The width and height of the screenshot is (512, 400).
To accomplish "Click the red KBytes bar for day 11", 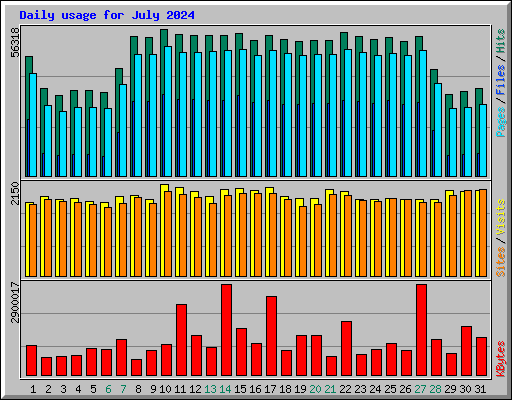I will [181, 340].
